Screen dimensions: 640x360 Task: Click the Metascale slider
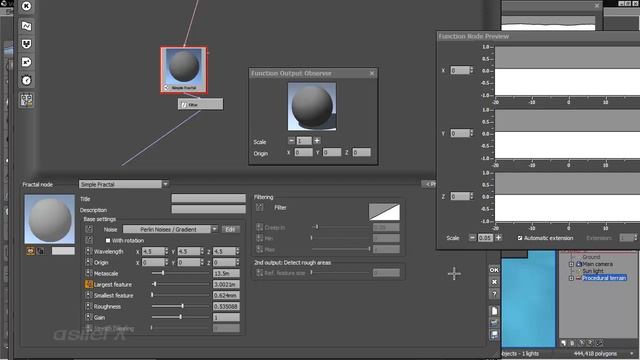180,273
